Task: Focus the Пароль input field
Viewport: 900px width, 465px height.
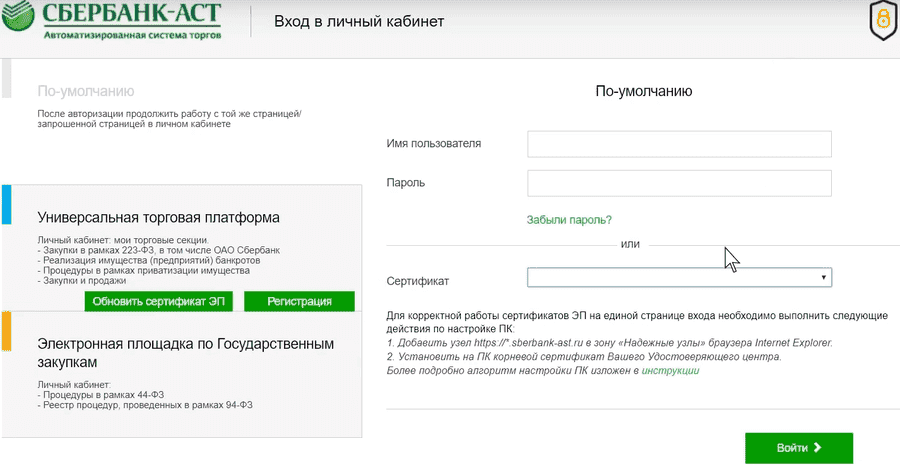Action: coord(679,184)
